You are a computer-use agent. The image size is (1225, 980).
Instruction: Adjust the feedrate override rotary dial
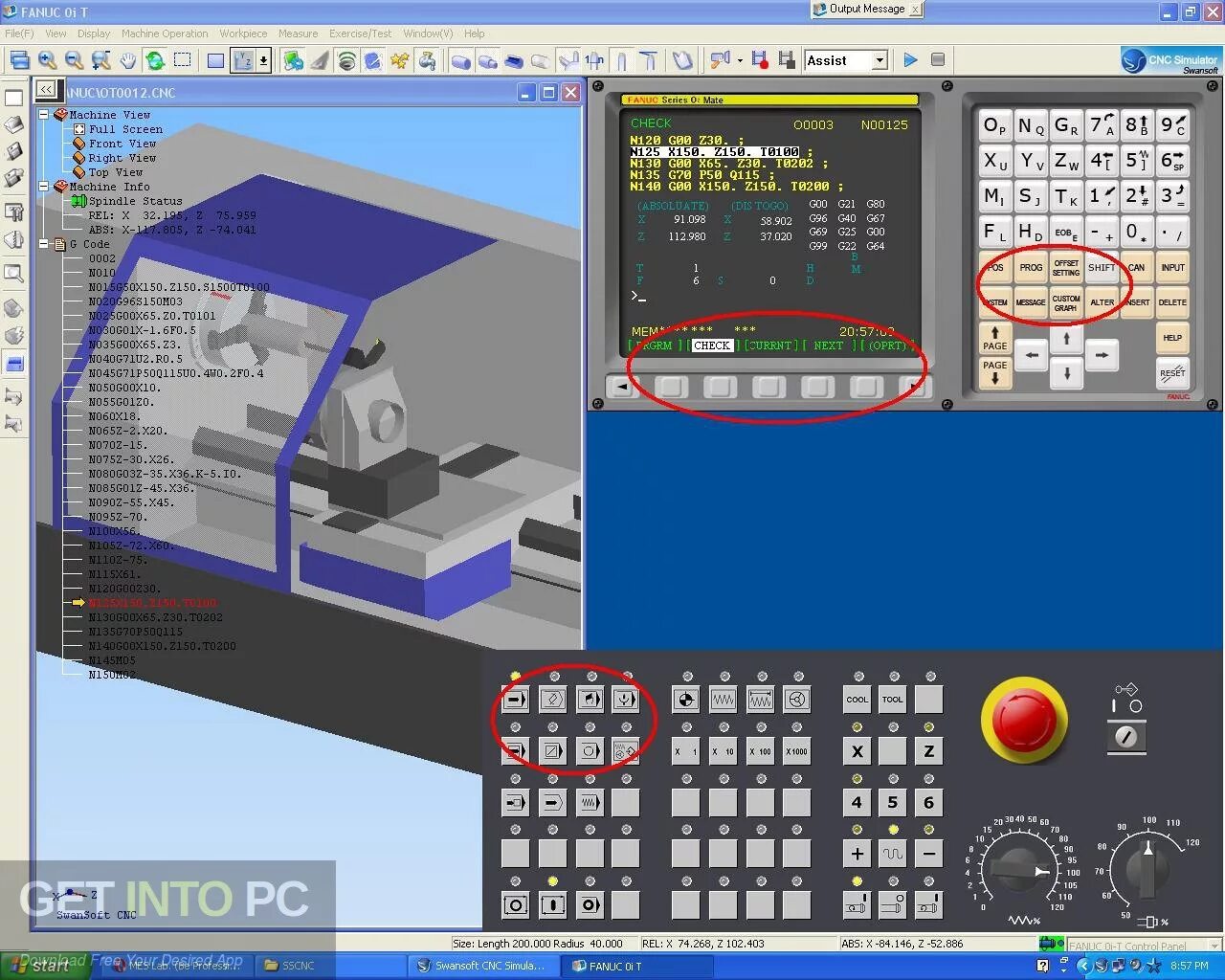click(1019, 869)
